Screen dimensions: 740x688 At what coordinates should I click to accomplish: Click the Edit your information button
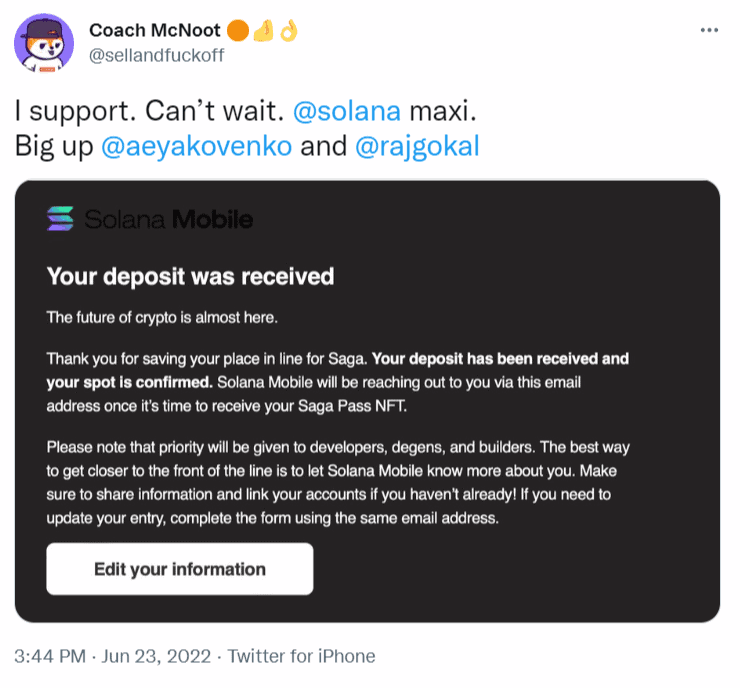[180, 569]
